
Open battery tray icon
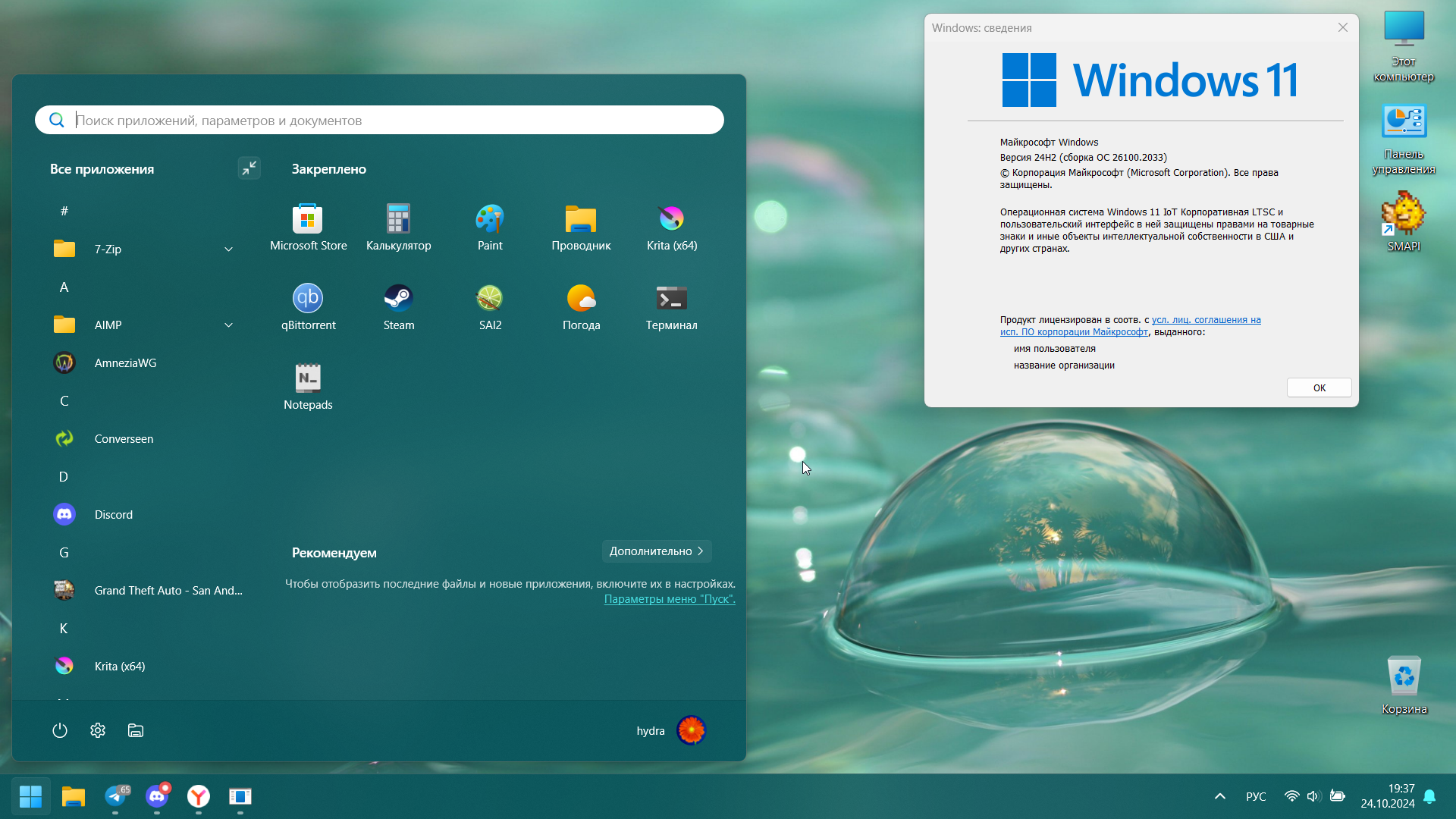coord(1338,796)
